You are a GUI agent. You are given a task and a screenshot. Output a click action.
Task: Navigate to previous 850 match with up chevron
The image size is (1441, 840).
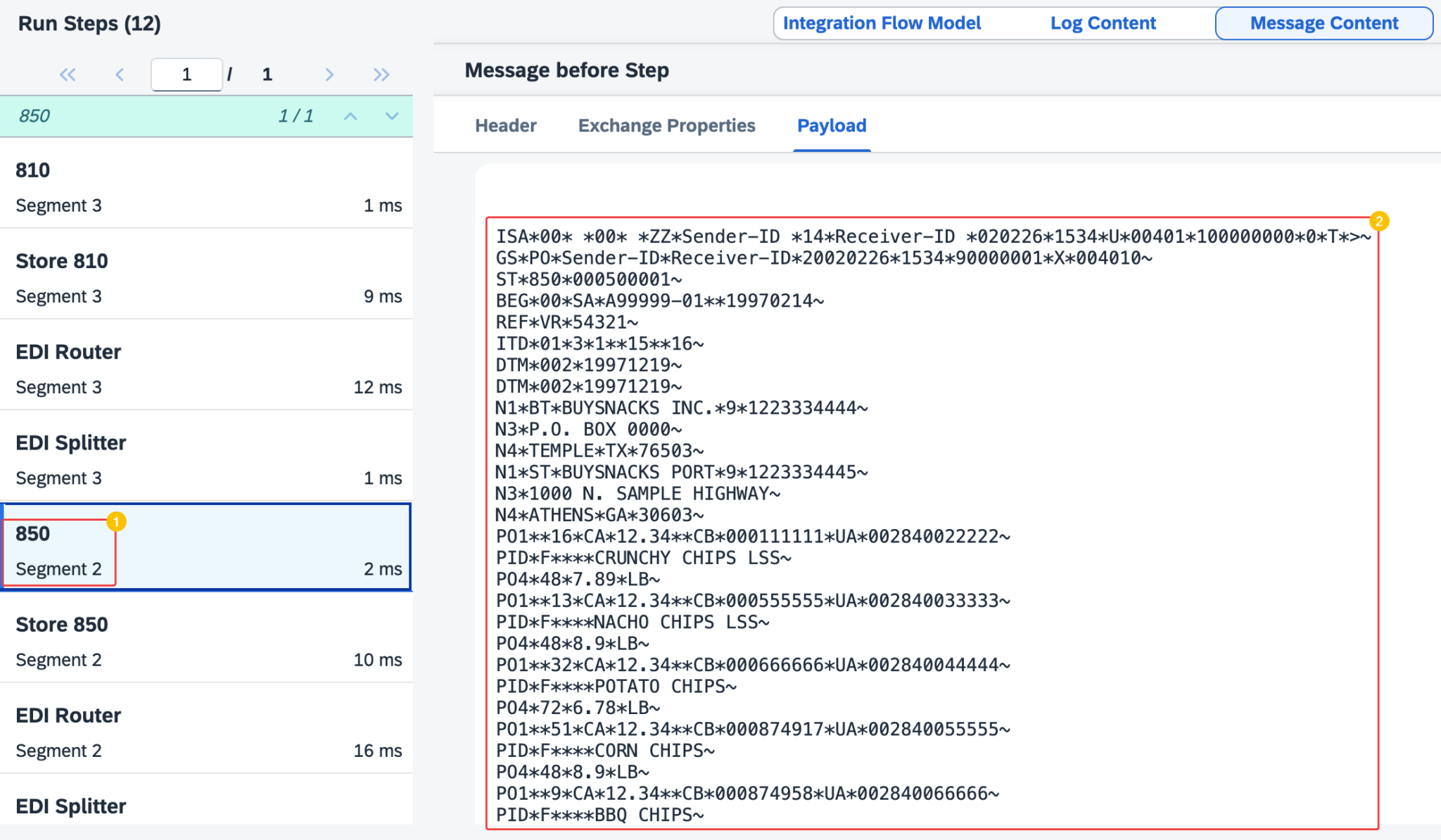click(x=350, y=116)
